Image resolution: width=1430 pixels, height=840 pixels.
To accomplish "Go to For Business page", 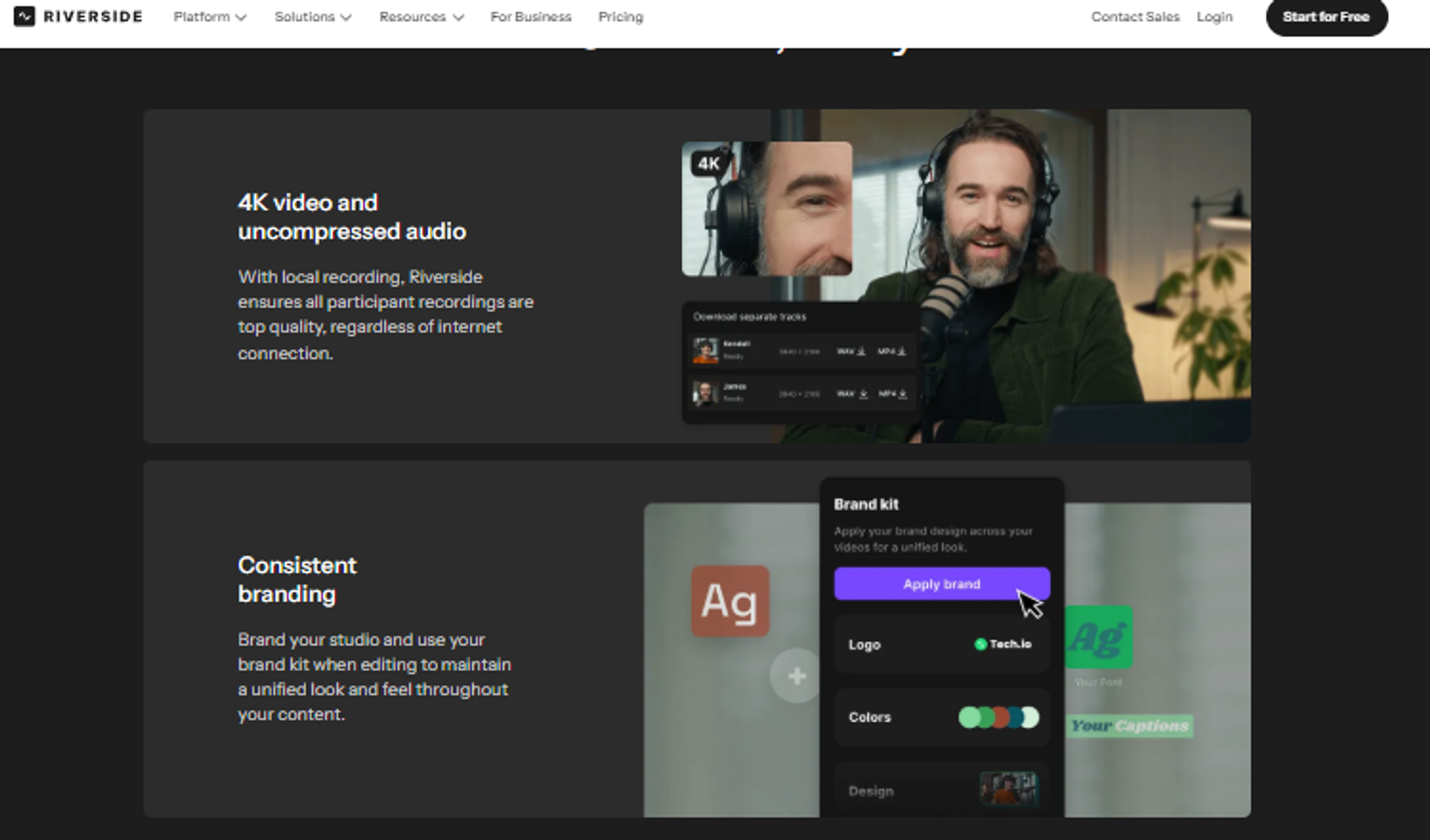I will (531, 16).
